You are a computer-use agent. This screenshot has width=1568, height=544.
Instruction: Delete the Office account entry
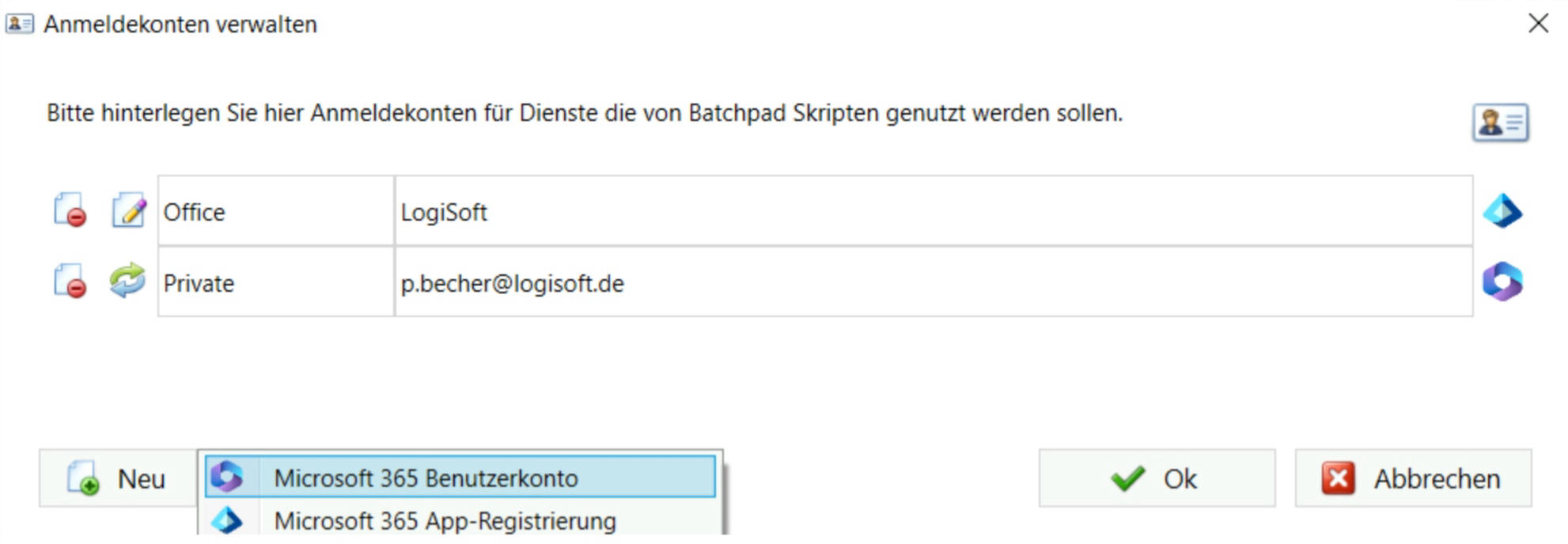coord(70,212)
